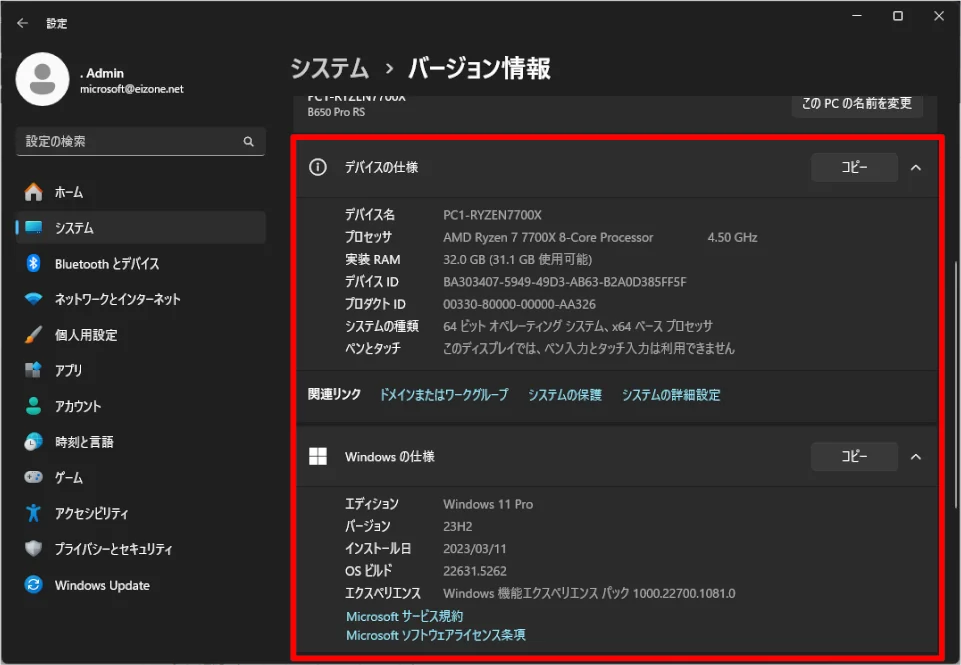Click the info icon beside デバイスの仕様
Image resolution: width=961 pixels, height=665 pixels.
click(x=317, y=167)
